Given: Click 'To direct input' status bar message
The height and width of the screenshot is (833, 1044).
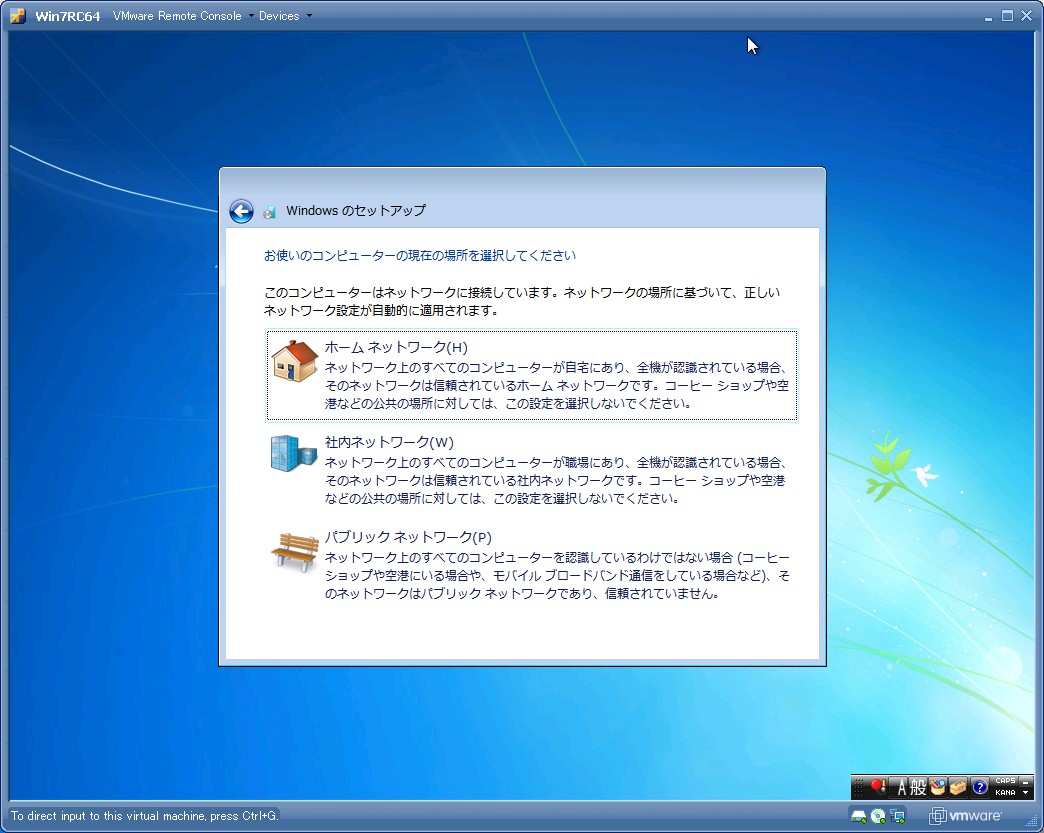Looking at the screenshot, I should (x=144, y=816).
